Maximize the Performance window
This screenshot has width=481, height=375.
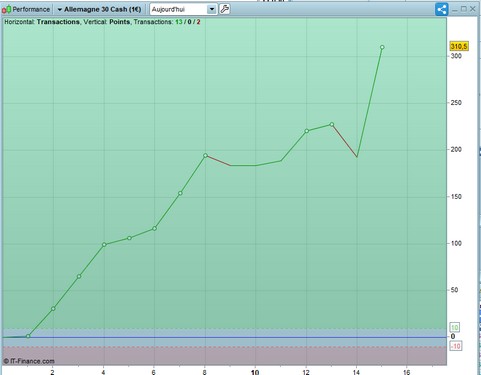[x=464, y=9]
